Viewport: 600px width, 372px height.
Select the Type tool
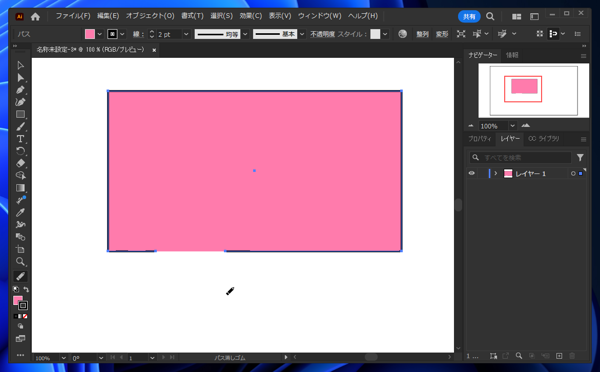click(x=20, y=139)
